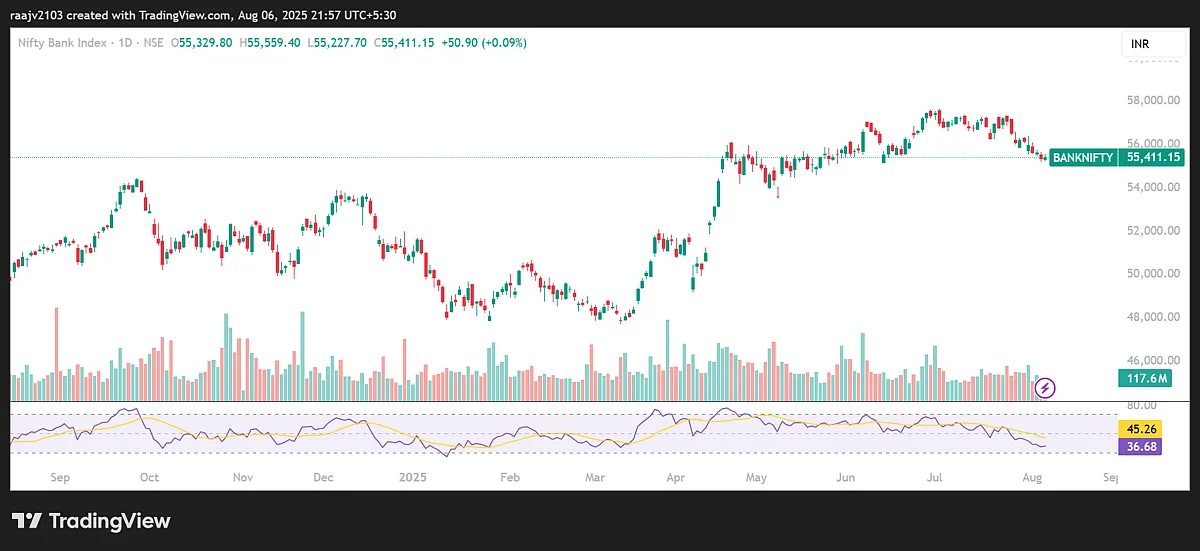
Task: Click the 52,000.00 price axis label
Action: tap(1153, 230)
